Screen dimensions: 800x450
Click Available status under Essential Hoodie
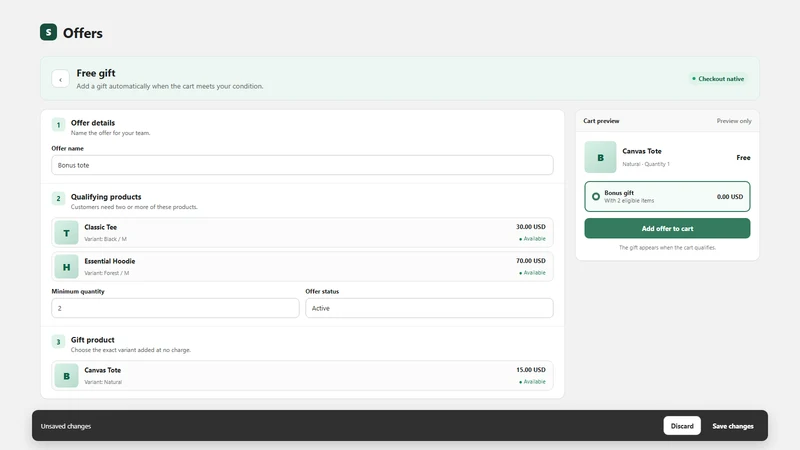532,273
